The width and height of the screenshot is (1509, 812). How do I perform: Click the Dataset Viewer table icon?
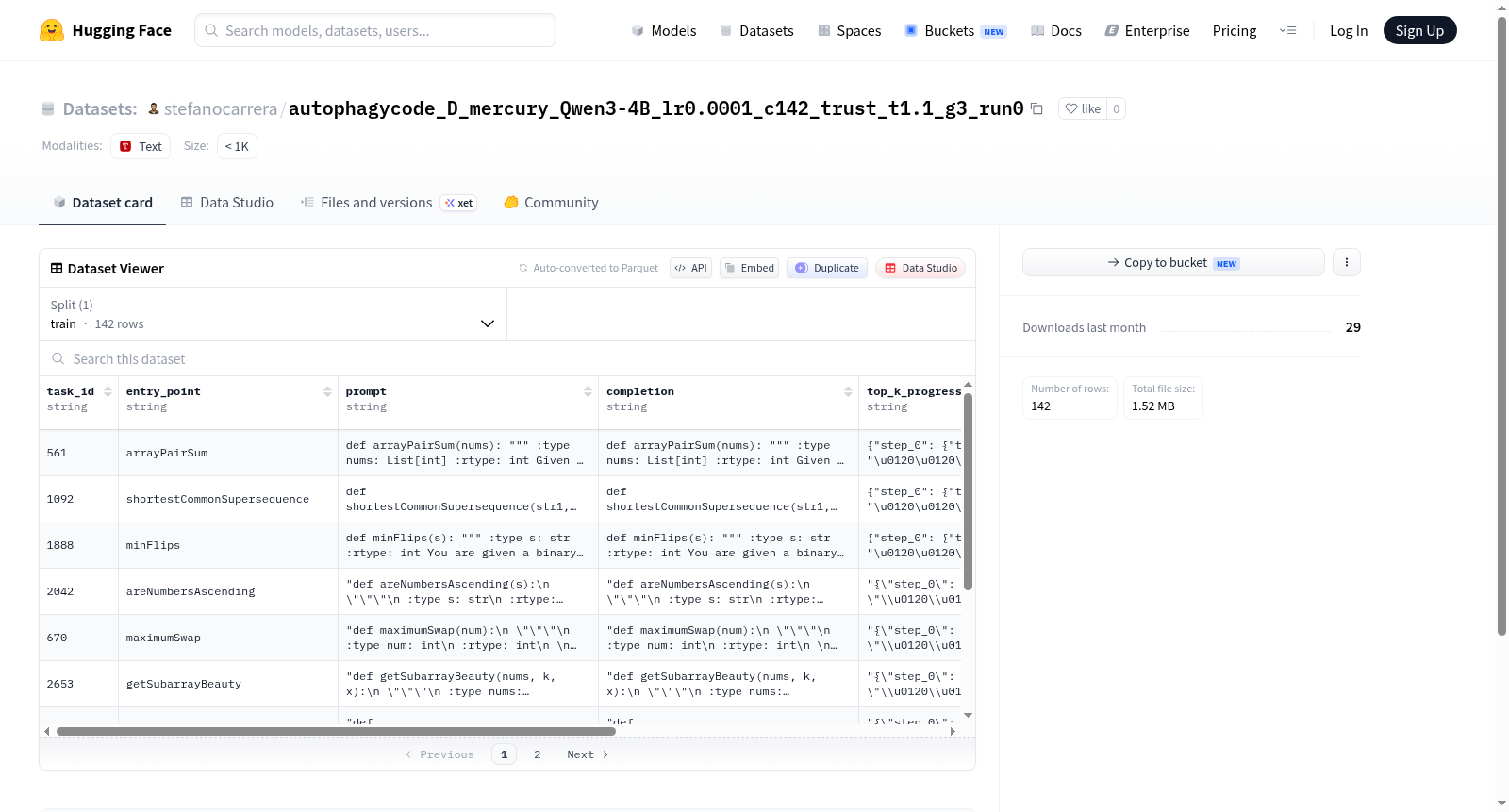click(57, 268)
